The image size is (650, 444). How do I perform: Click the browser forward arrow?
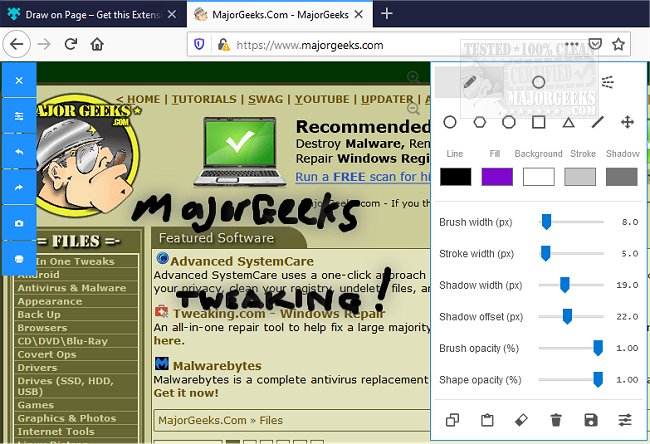coord(44,44)
